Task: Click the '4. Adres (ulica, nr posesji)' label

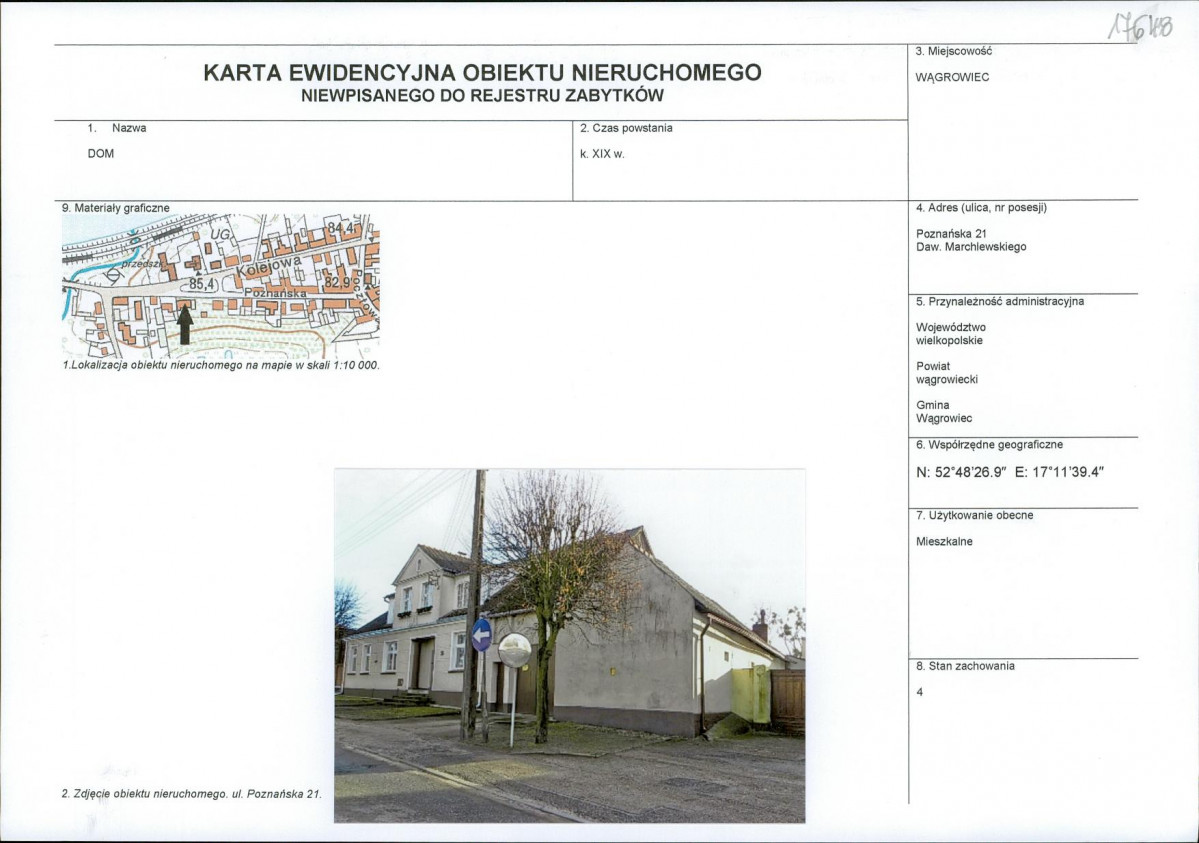Action: [x=981, y=208]
